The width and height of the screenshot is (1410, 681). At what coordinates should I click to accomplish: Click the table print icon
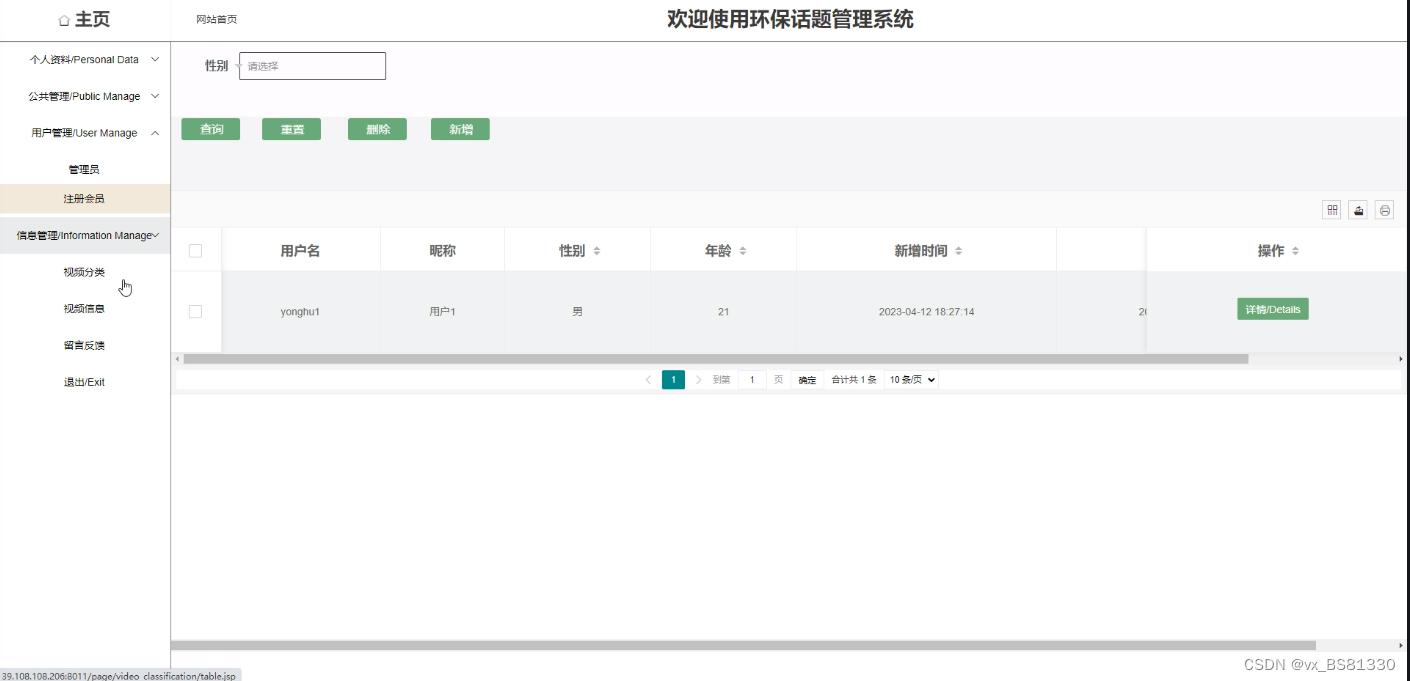point(1384,210)
